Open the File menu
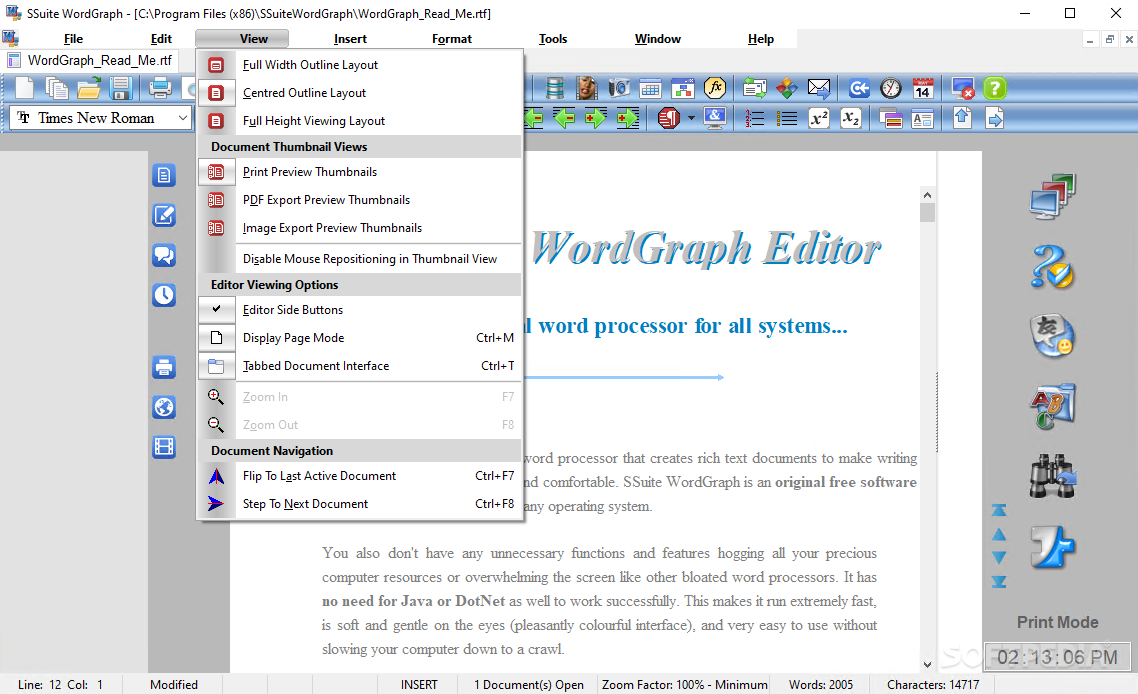The width and height of the screenshot is (1138, 694). tap(73, 39)
